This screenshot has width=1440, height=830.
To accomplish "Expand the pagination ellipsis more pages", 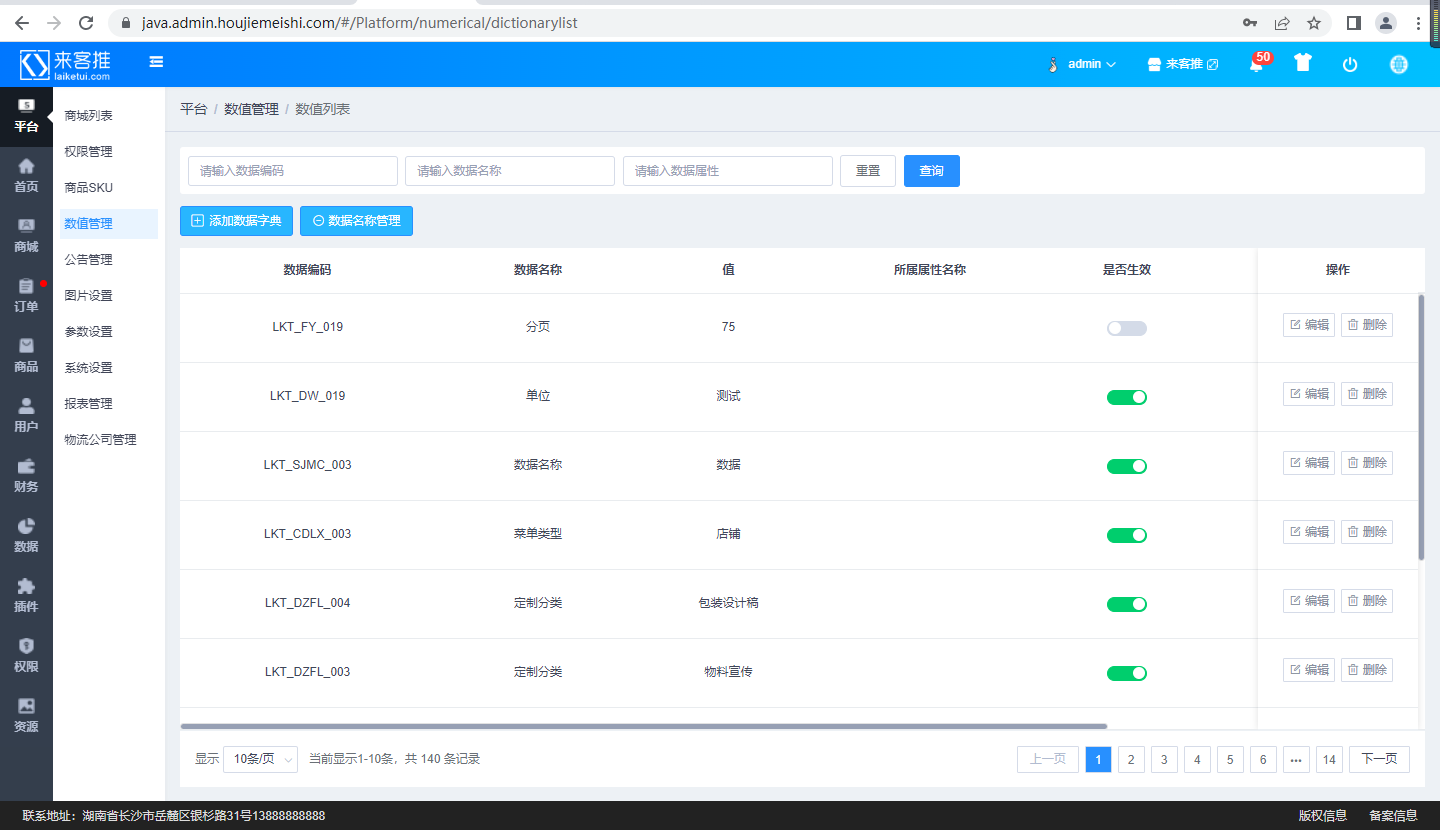I will tap(1296, 759).
